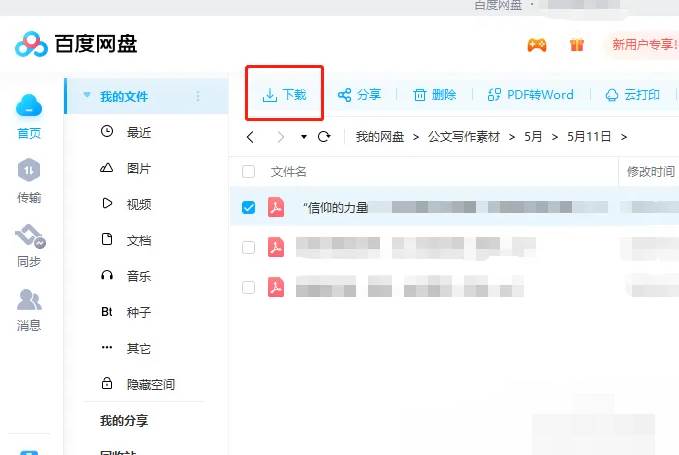
Task: Open the game controller icon
Action: (537, 45)
